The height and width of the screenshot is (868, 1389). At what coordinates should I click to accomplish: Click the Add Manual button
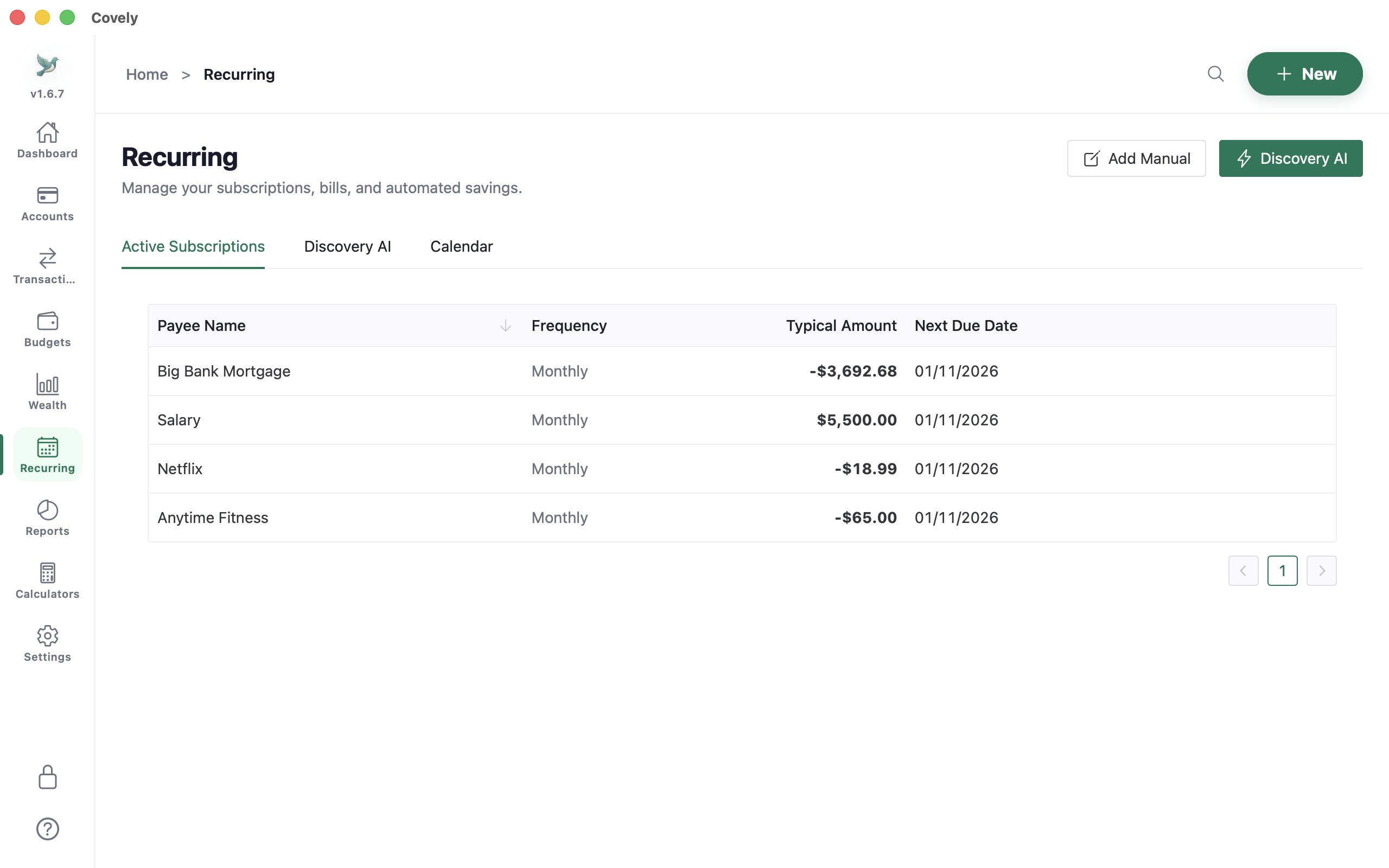1136,158
